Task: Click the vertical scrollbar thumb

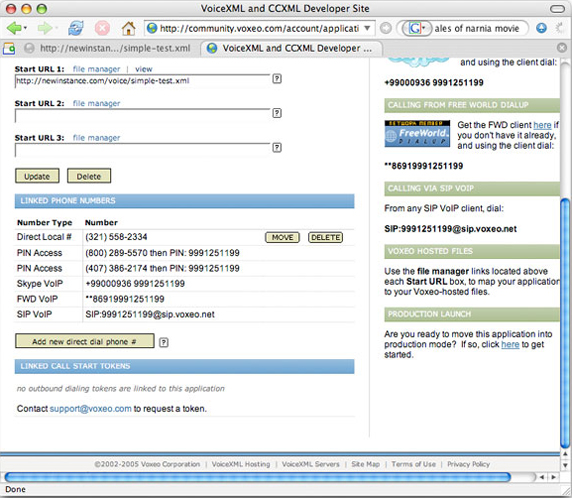Action: pos(565,323)
